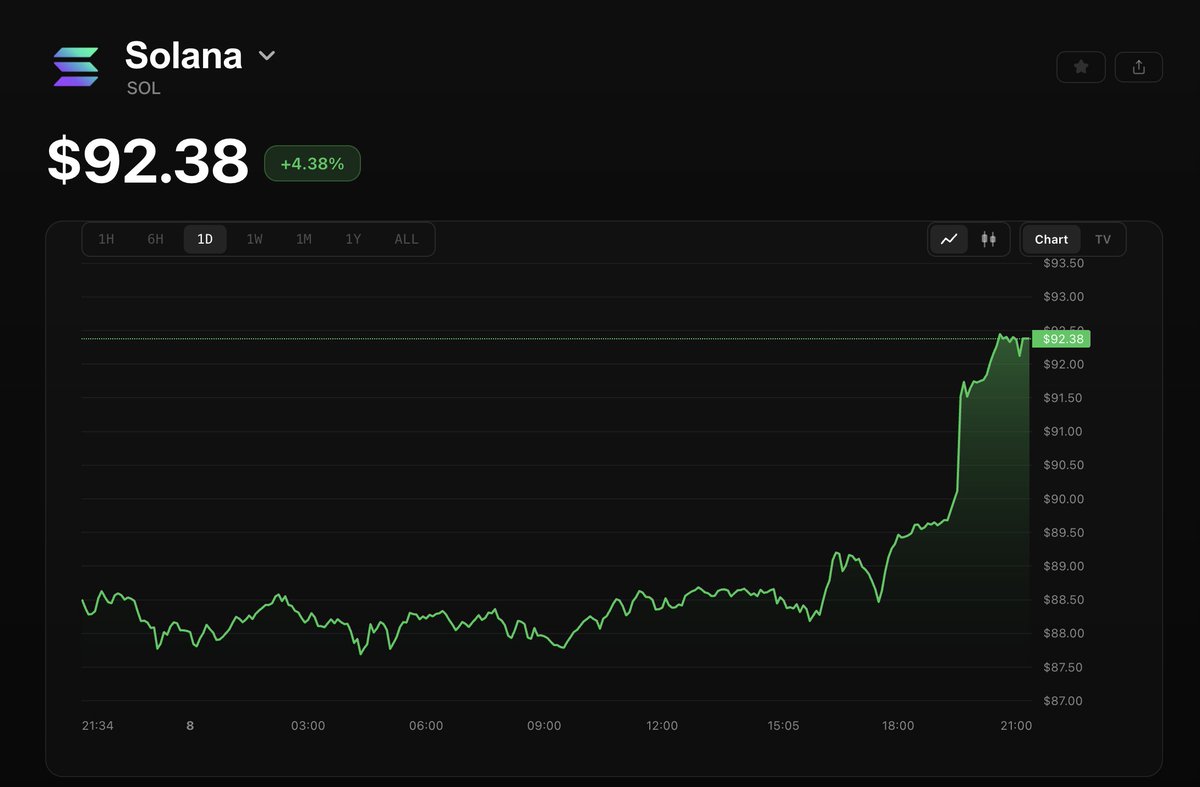Click the $93.00 axis label
1200x787 pixels.
point(1063,297)
